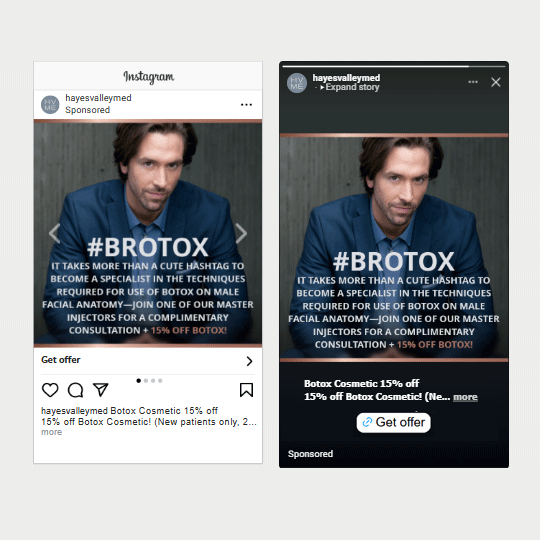Click the story progress bar at top

(394, 66)
